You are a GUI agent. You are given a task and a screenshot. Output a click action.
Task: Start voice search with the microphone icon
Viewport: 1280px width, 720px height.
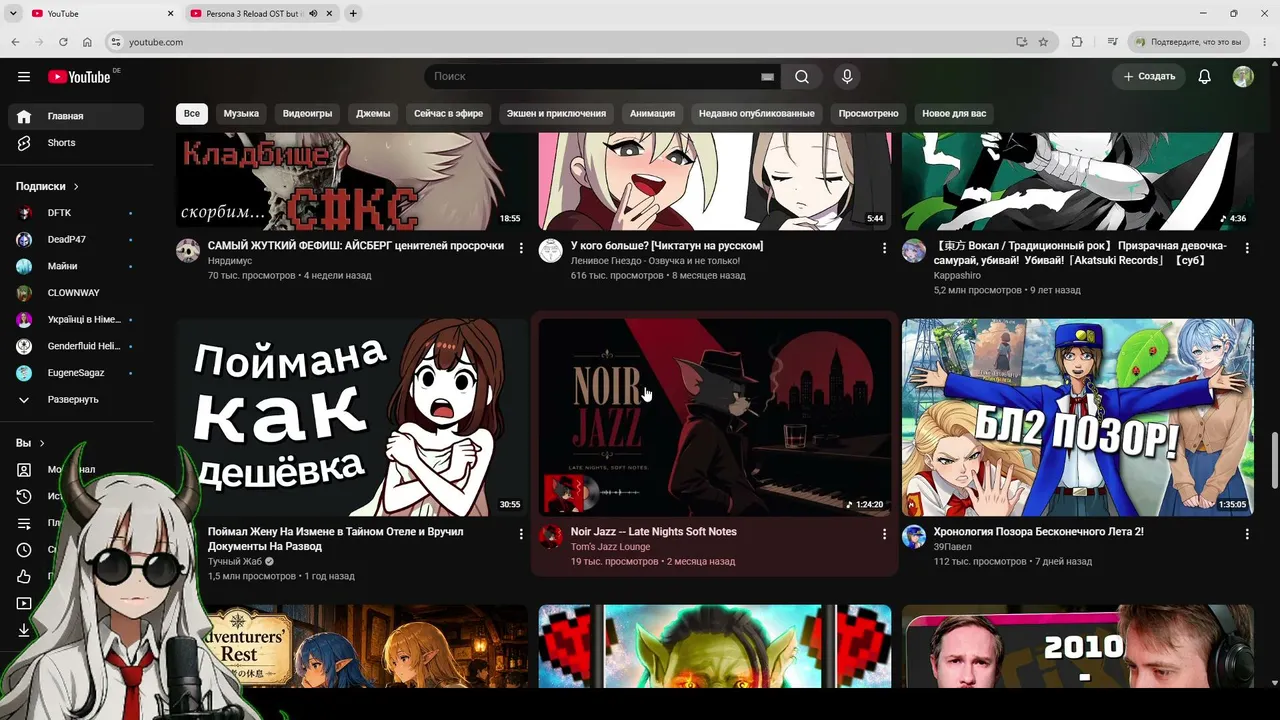(x=847, y=77)
